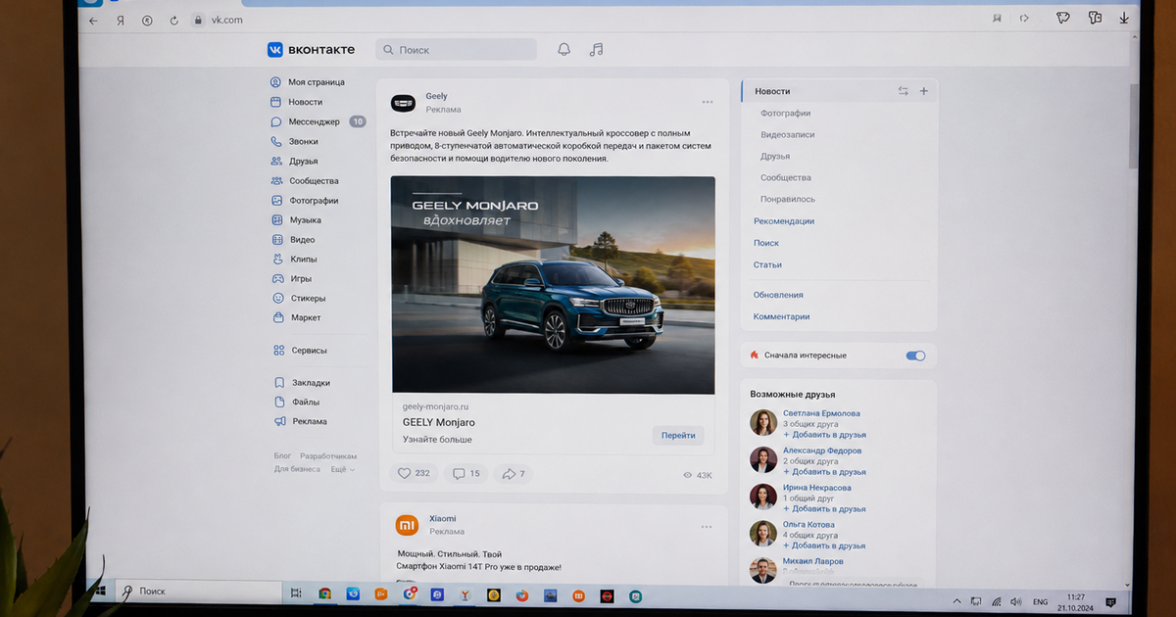Image resolution: width=1176 pixels, height=617 pixels.
Task: Click the Звонки phone icon
Action: pyautogui.click(x=276, y=141)
